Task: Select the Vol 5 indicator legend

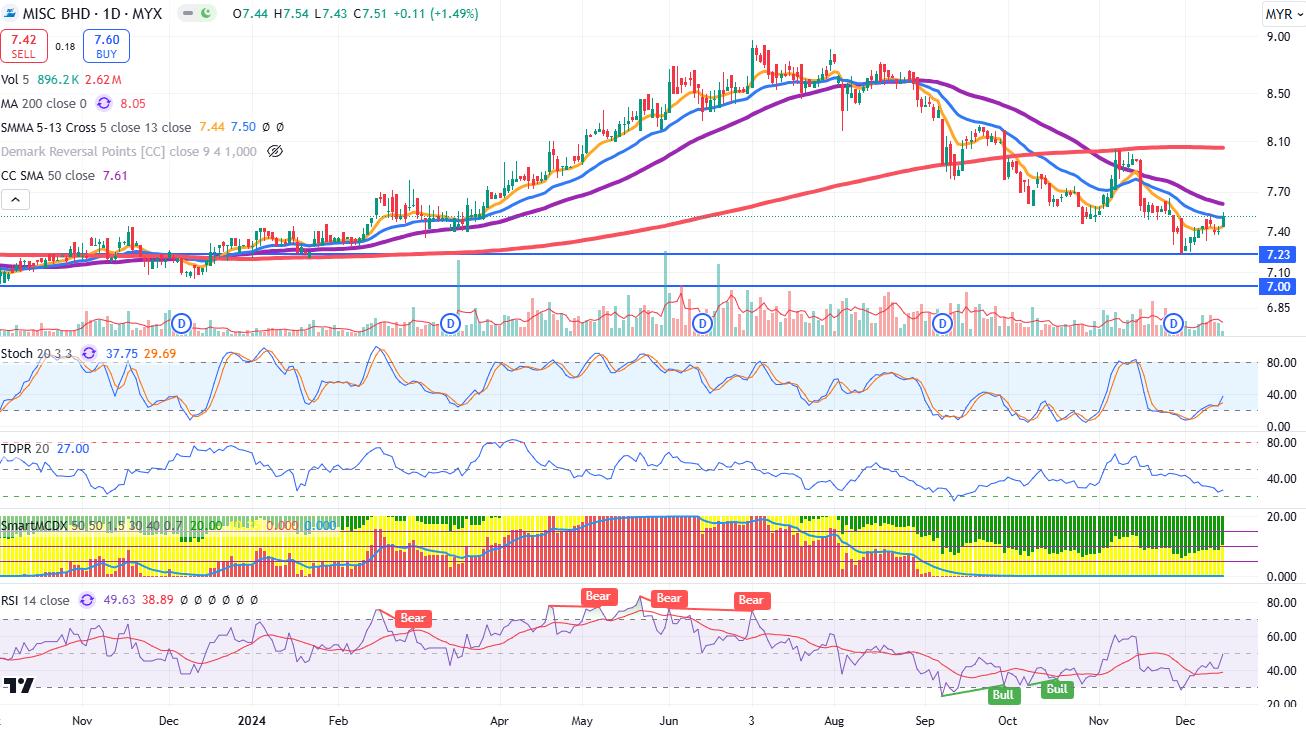Action: tap(15, 79)
